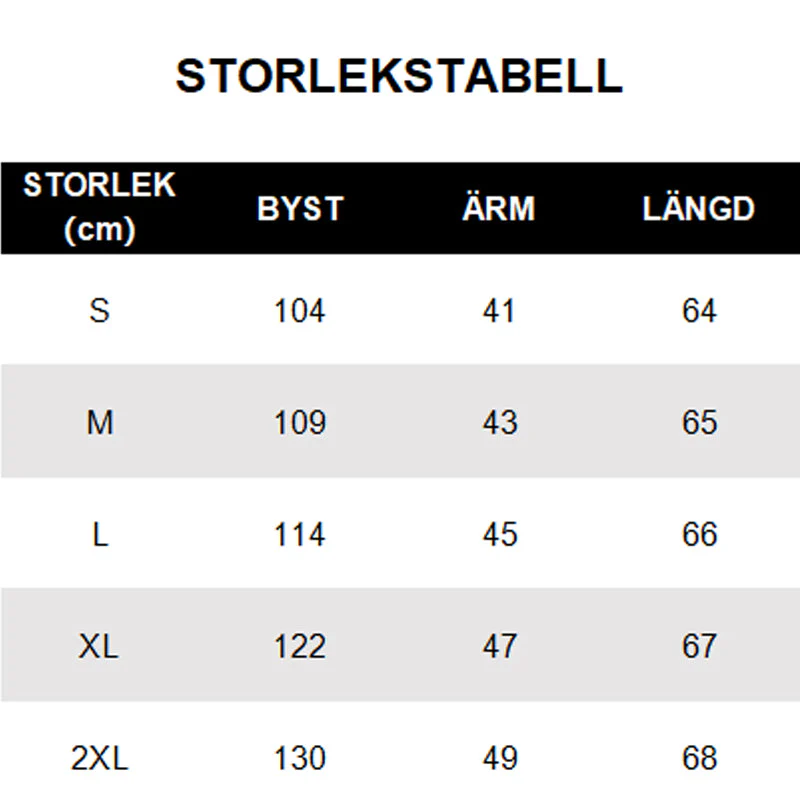
Task: Click the STORLEKSTABELL title
Action: pyautogui.click(x=399, y=76)
